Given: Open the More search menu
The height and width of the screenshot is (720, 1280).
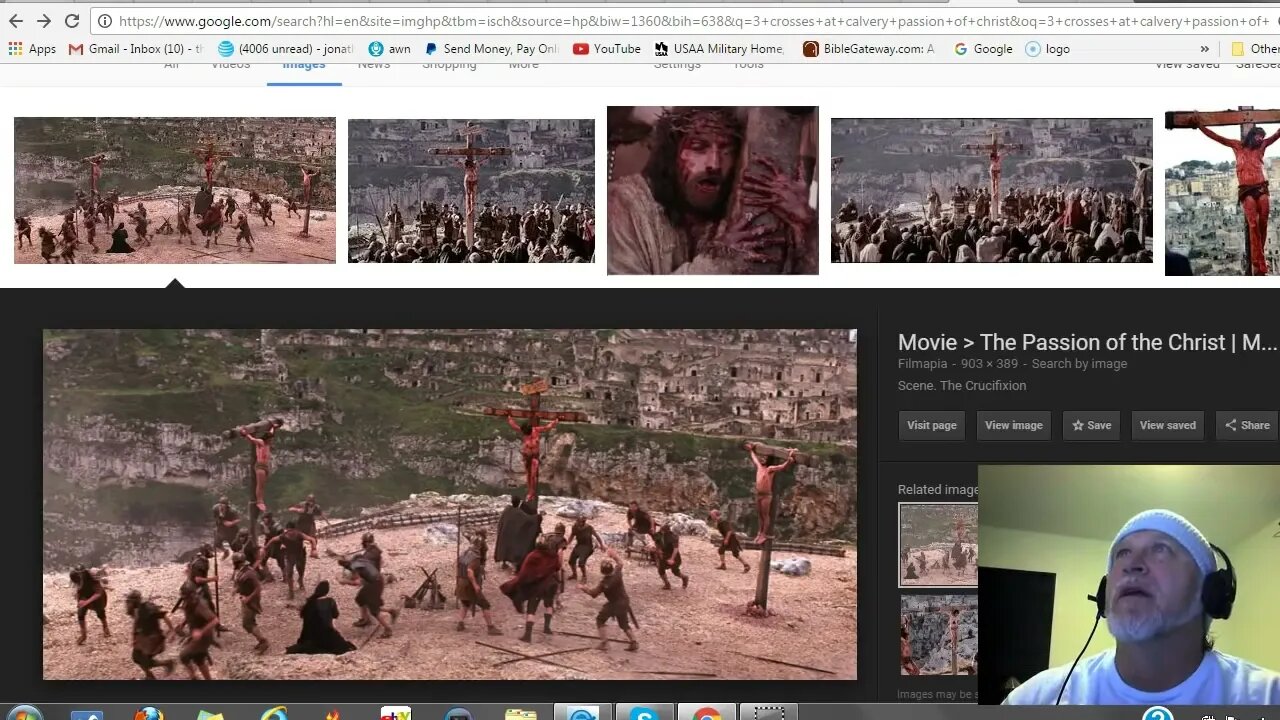Looking at the screenshot, I should pos(523,65).
